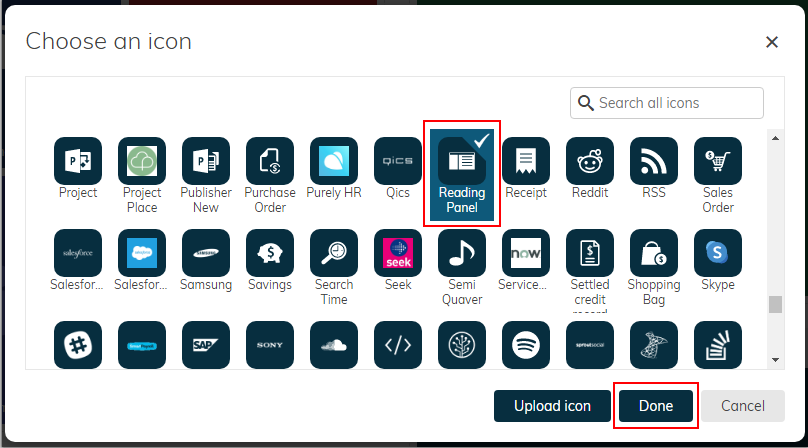Click the scrollbar down arrow
Image resolution: width=808 pixels, height=448 pixels.
[775, 360]
